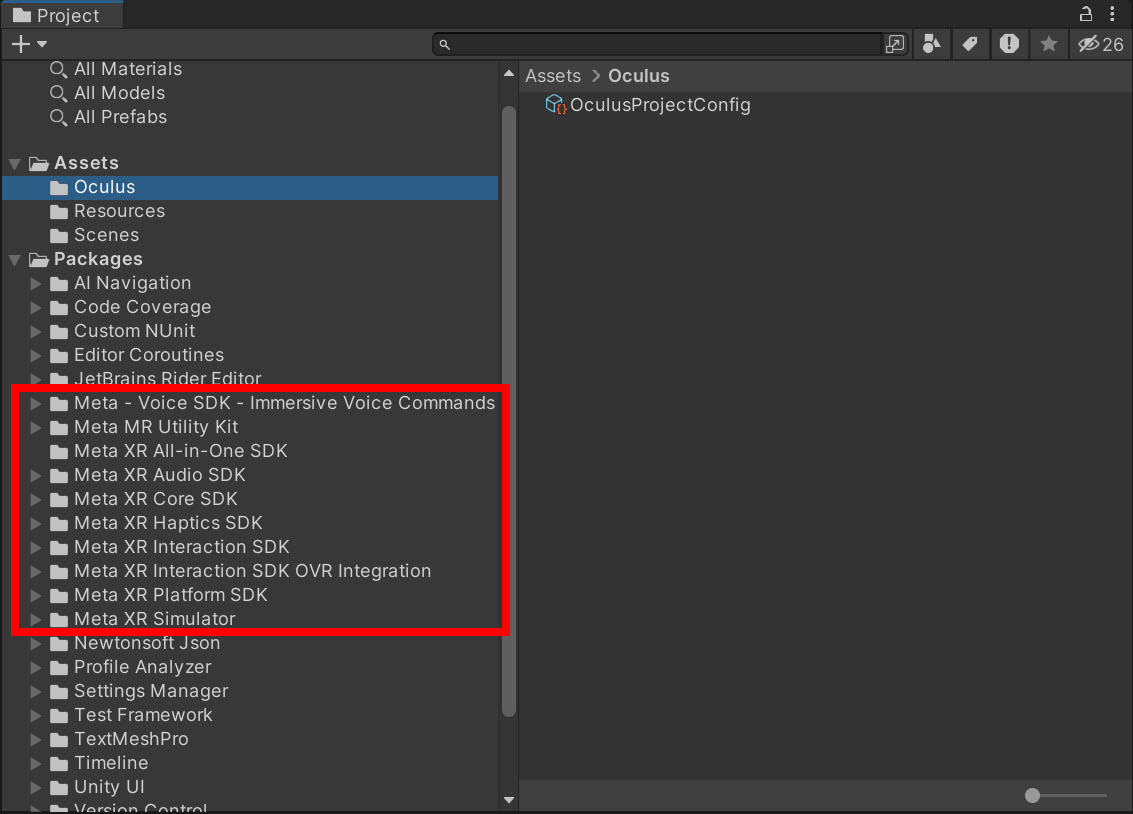Image resolution: width=1133 pixels, height=814 pixels.
Task: Select TextMeshPro package folder
Action: pyautogui.click(x=131, y=739)
